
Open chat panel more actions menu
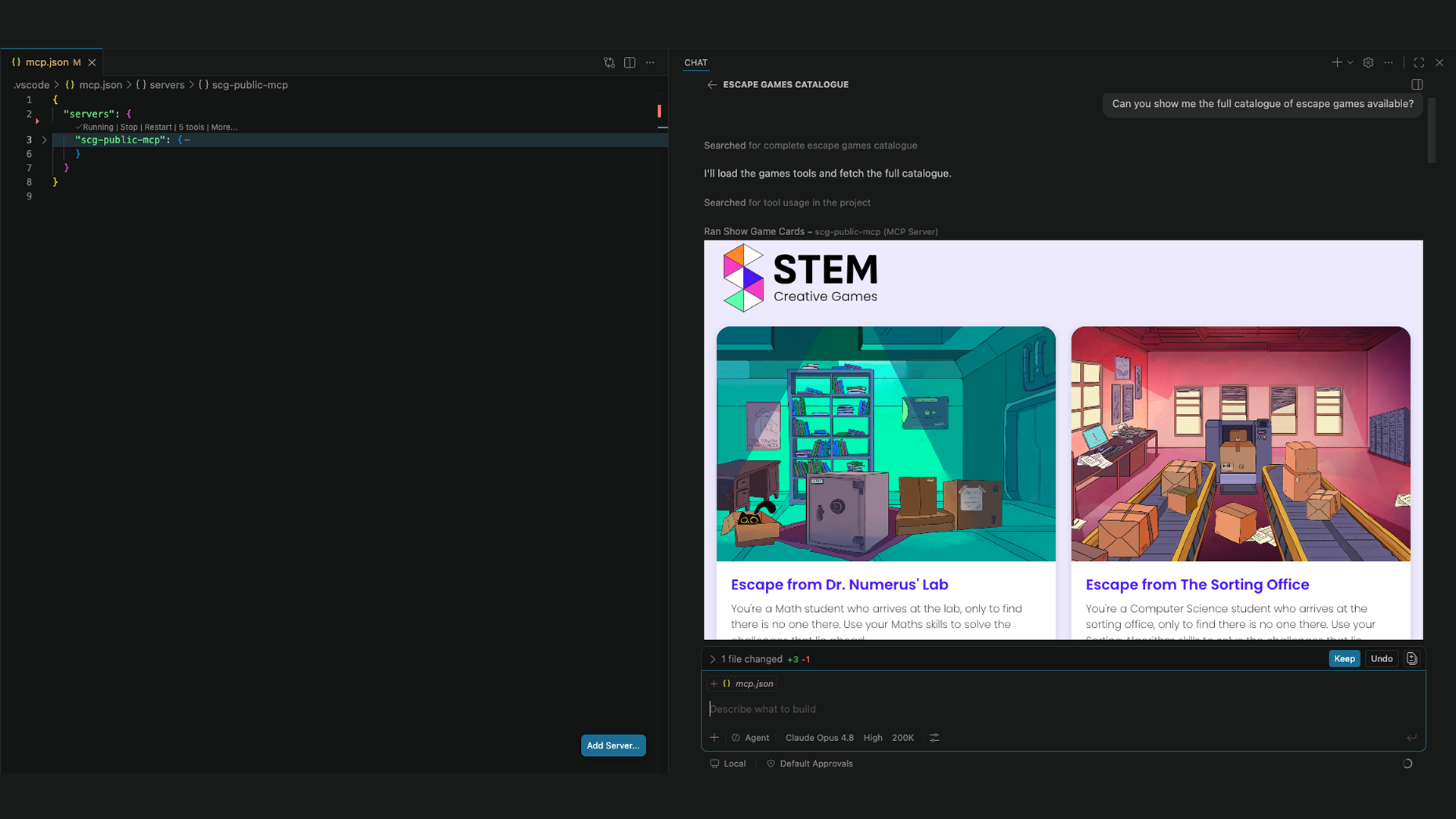[1389, 63]
